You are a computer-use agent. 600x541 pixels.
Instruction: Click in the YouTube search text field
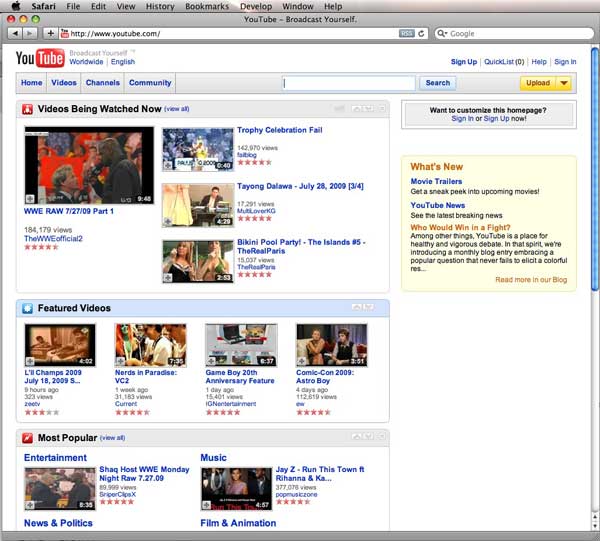pos(349,83)
